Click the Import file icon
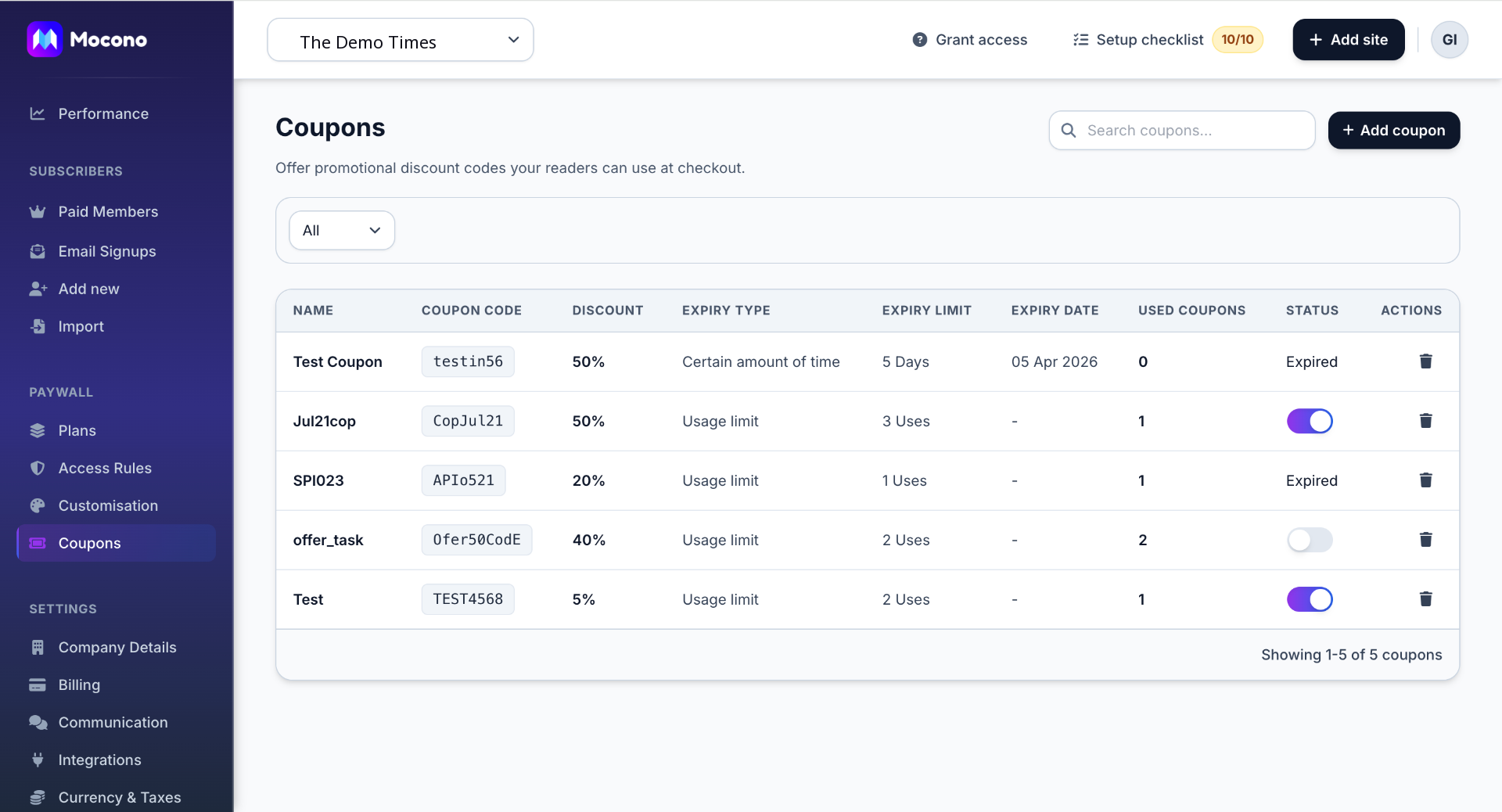Image resolution: width=1502 pixels, height=812 pixels. pos(38,326)
